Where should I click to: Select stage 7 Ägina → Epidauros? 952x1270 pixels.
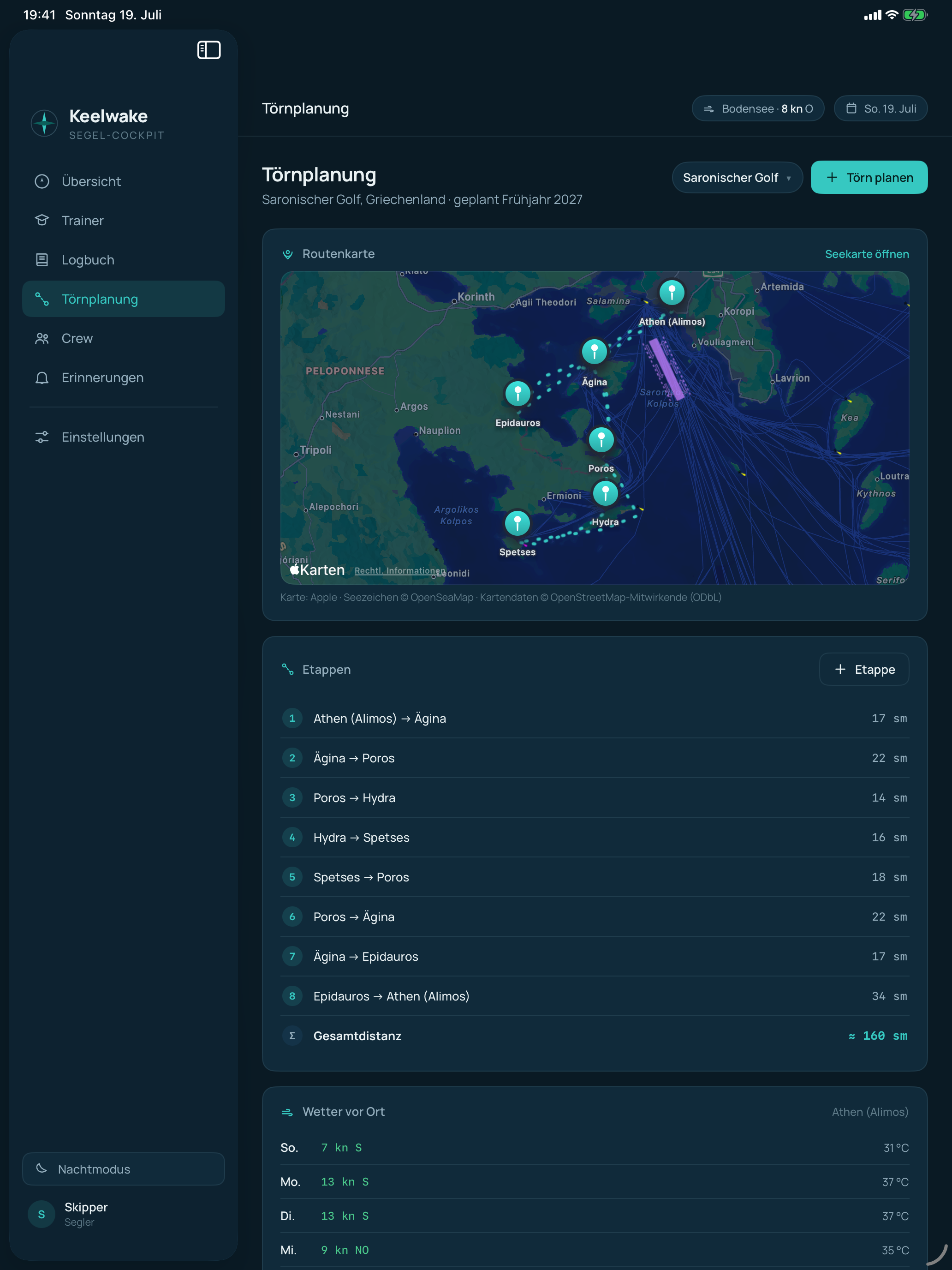click(x=595, y=957)
